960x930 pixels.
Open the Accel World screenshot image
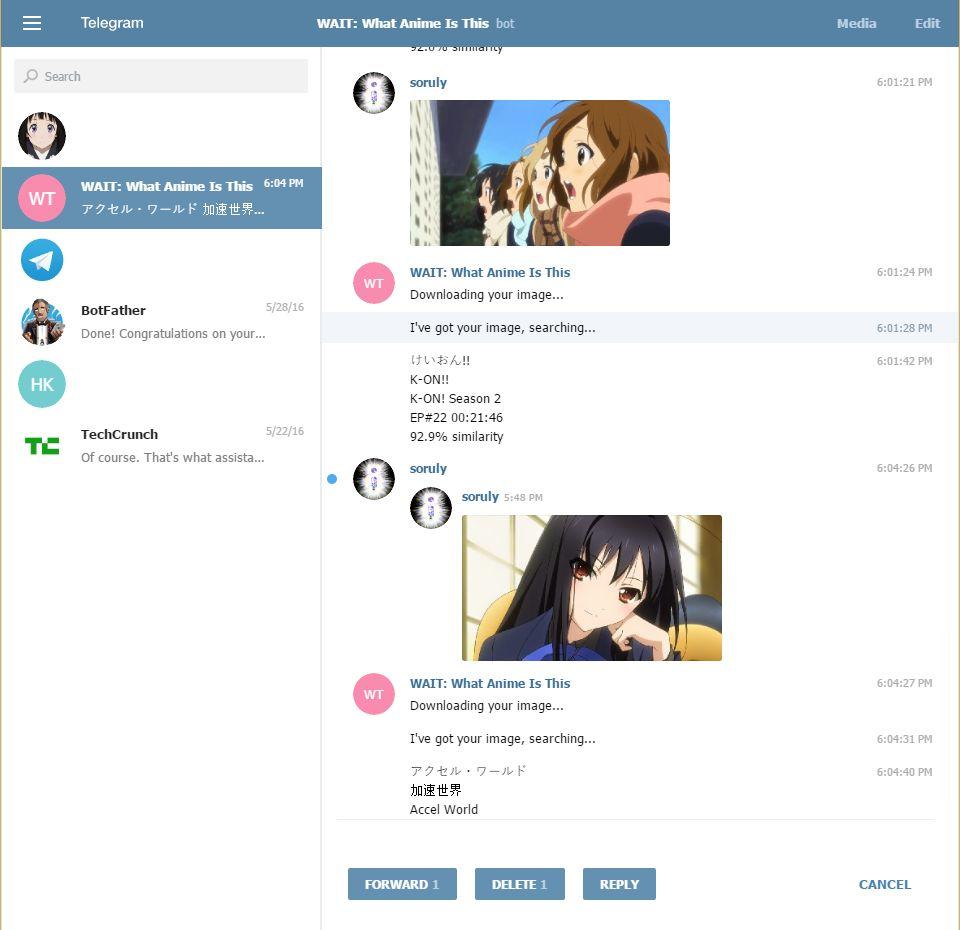591,588
